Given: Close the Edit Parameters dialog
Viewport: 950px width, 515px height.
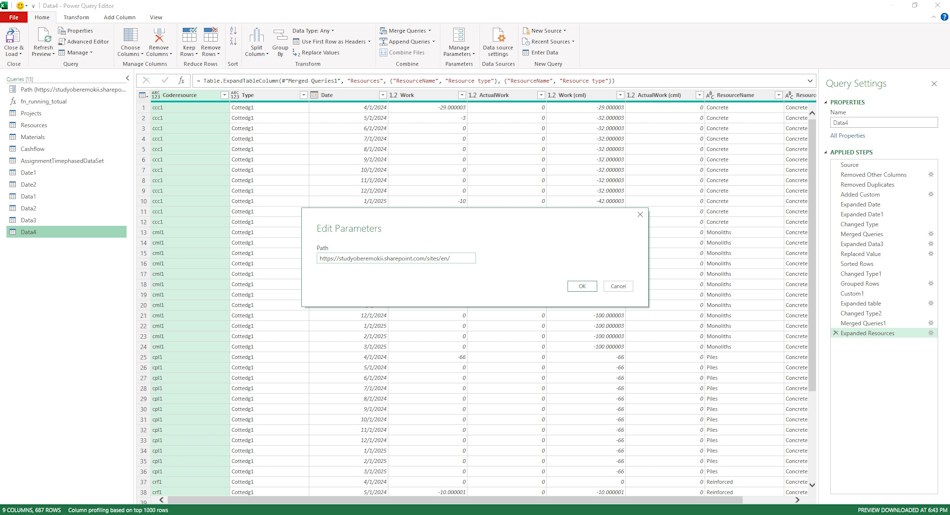Looking at the screenshot, I should 640,214.
